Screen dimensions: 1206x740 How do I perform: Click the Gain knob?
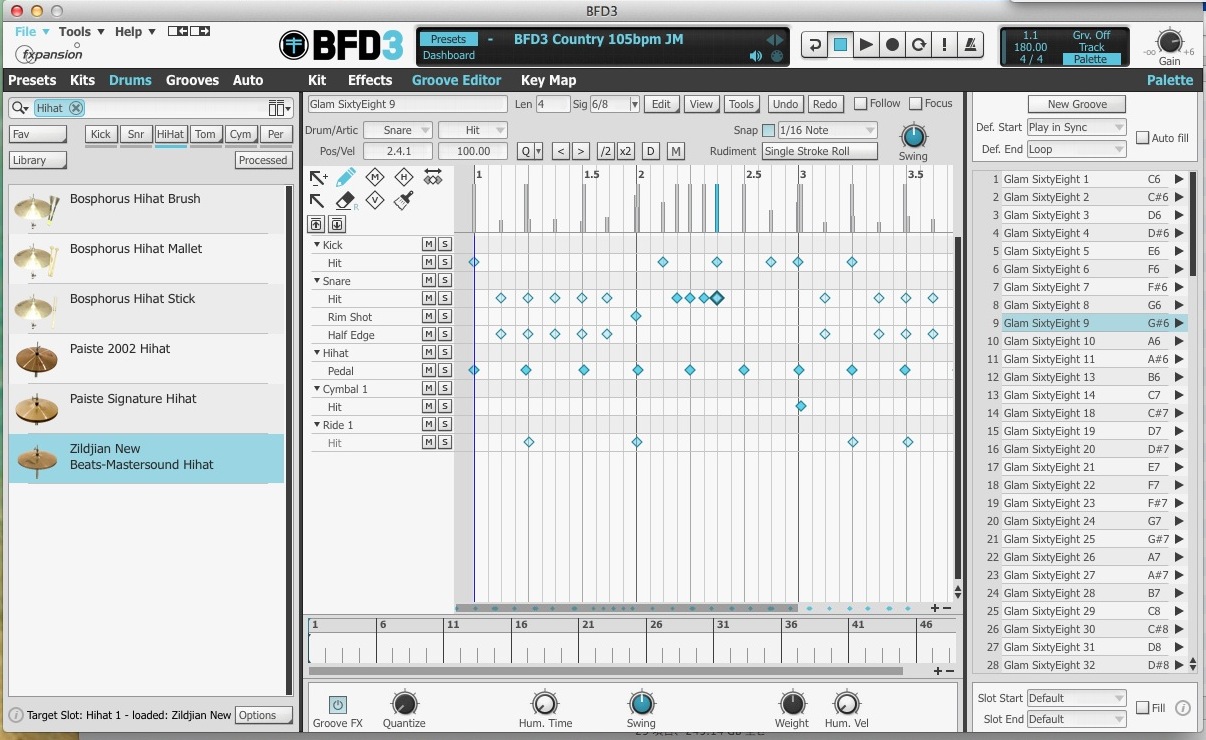[x=1169, y=42]
